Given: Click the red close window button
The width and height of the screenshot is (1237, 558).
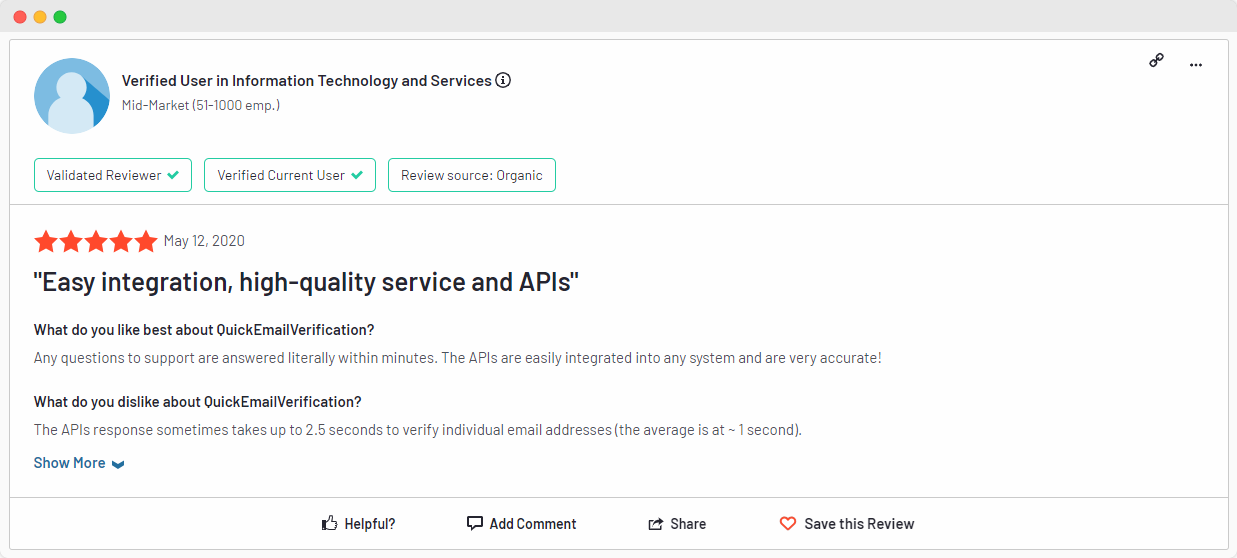Looking at the screenshot, I should coord(20,17).
